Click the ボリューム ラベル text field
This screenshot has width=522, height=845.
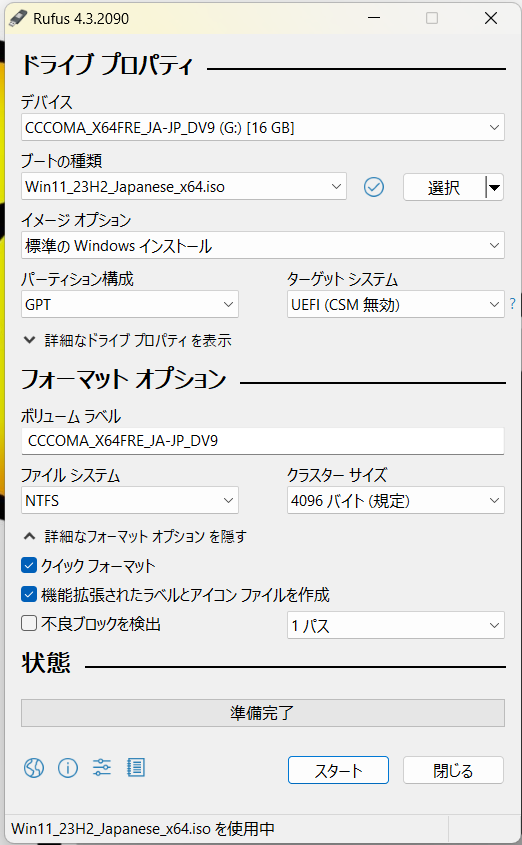pyautogui.click(x=263, y=441)
